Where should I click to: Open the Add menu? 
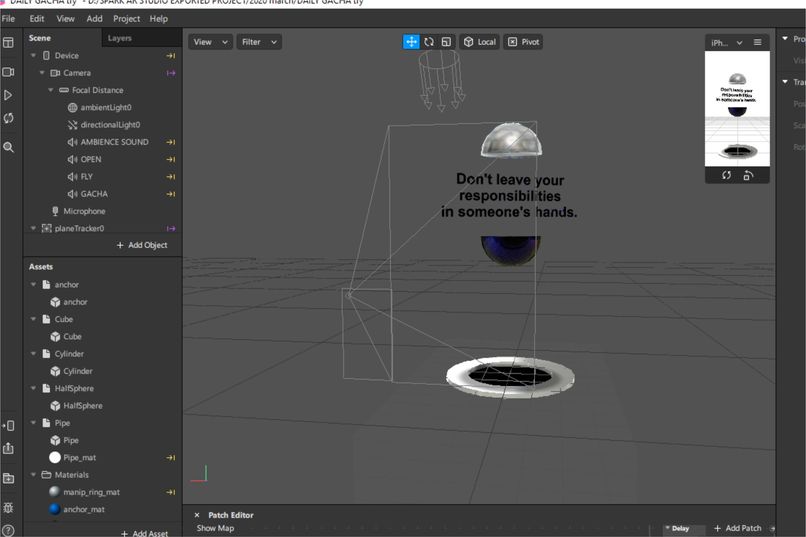point(94,18)
